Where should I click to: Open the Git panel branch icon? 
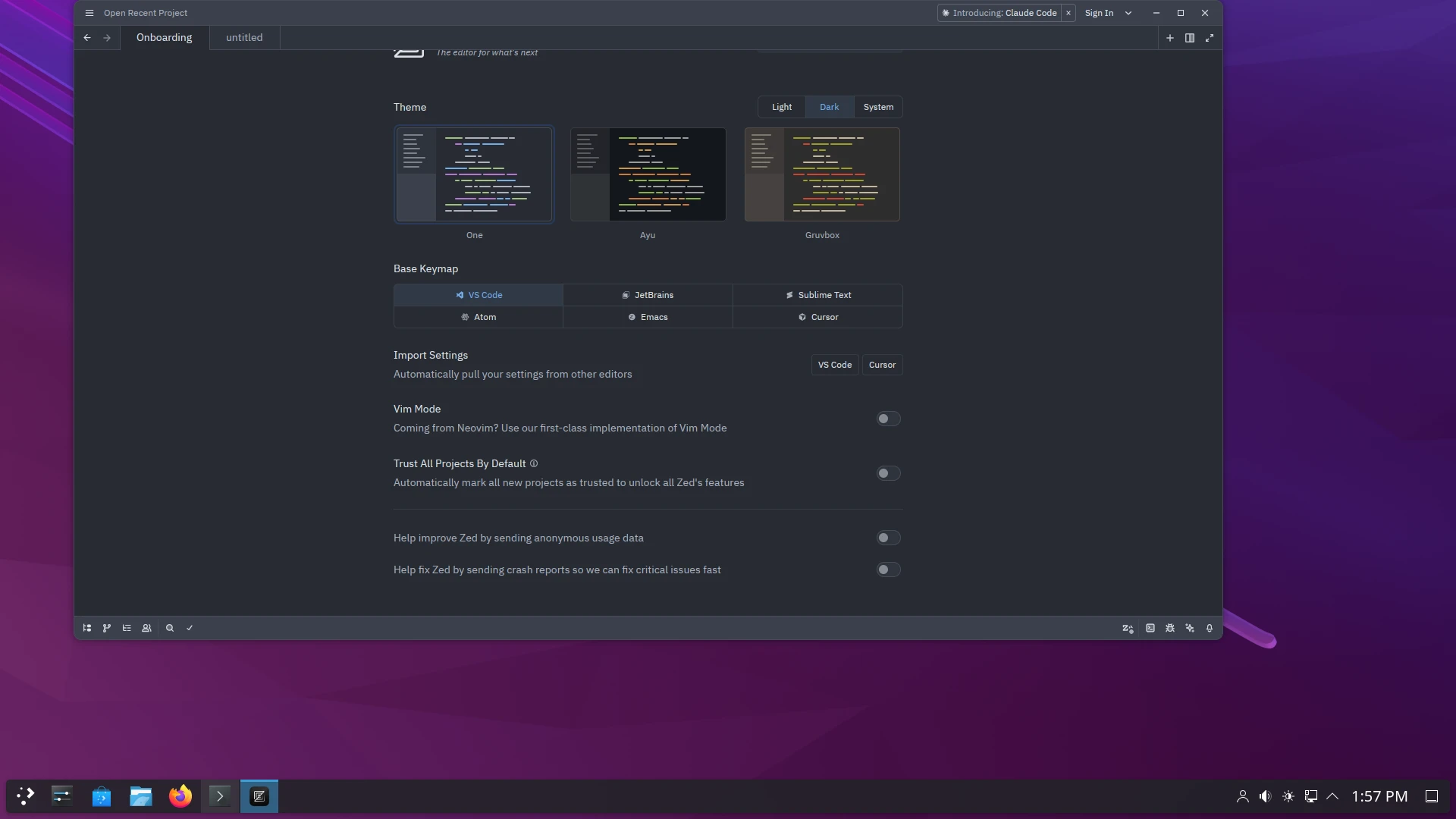click(x=107, y=628)
